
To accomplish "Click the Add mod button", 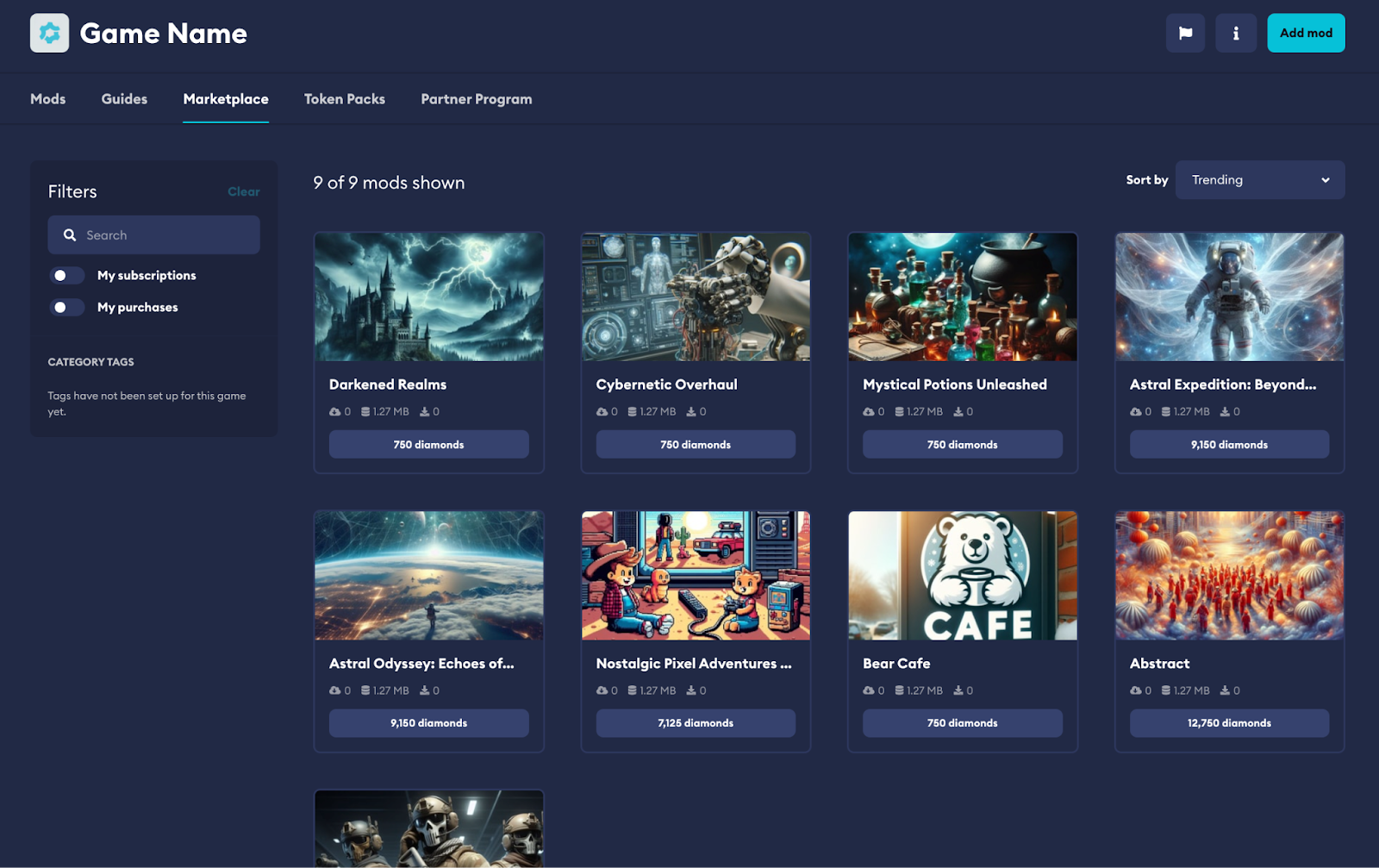I will pos(1305,33).
